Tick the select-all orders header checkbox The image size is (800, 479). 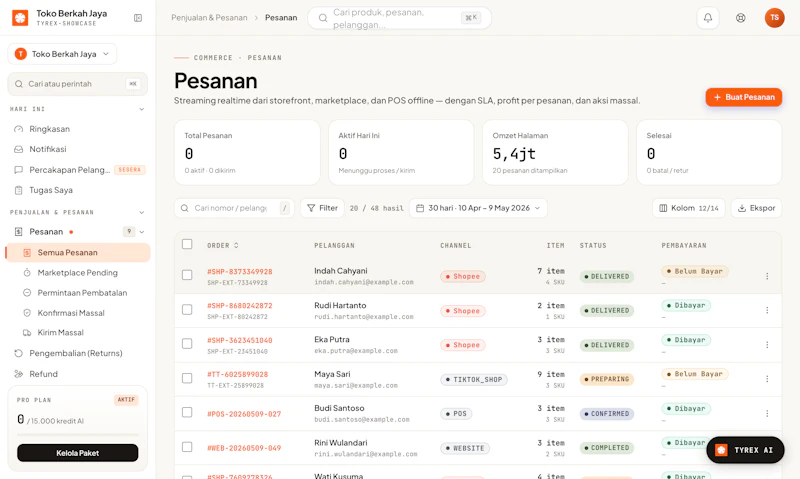(x=187, y=244)
